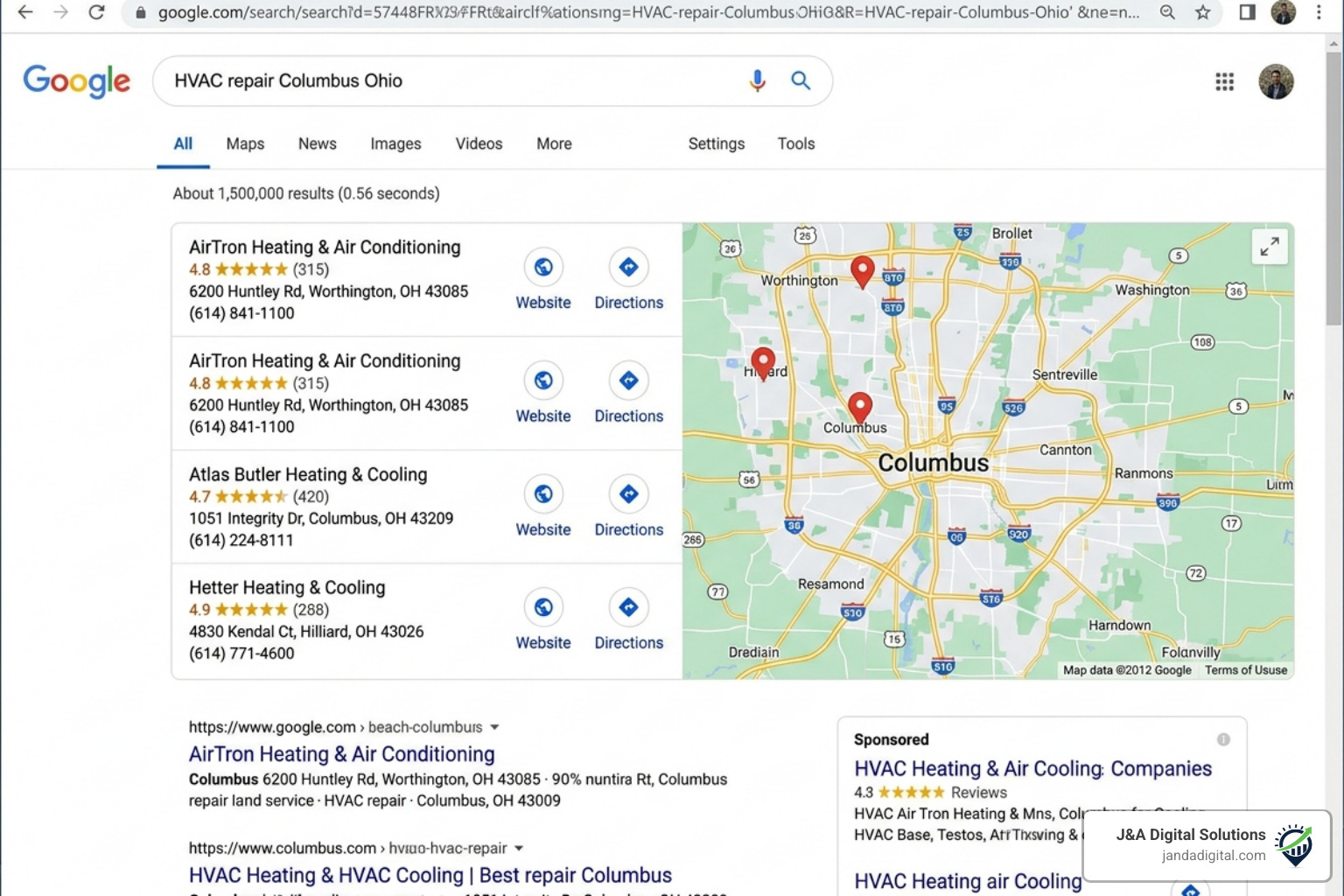Image resolution: width=1344 pixels, height=896 pixels.
Task: Open the J&A Digital Solutions badge
Action: (x=1207, y=845)
